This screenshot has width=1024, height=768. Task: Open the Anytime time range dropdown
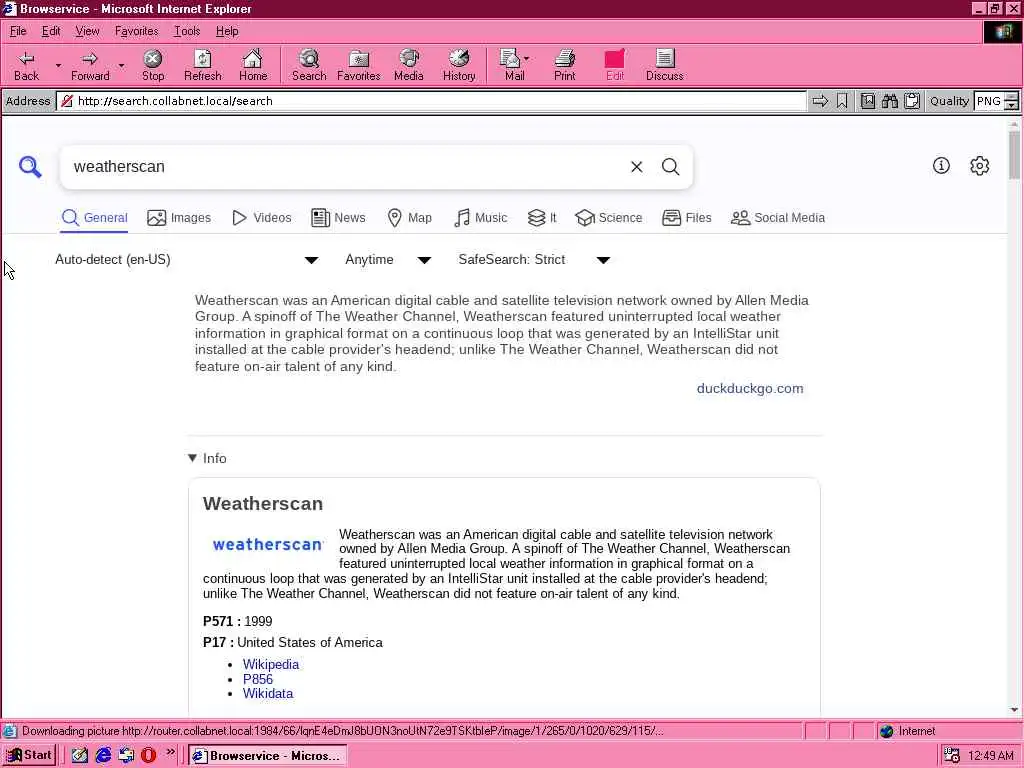click(x=388, y=260)
